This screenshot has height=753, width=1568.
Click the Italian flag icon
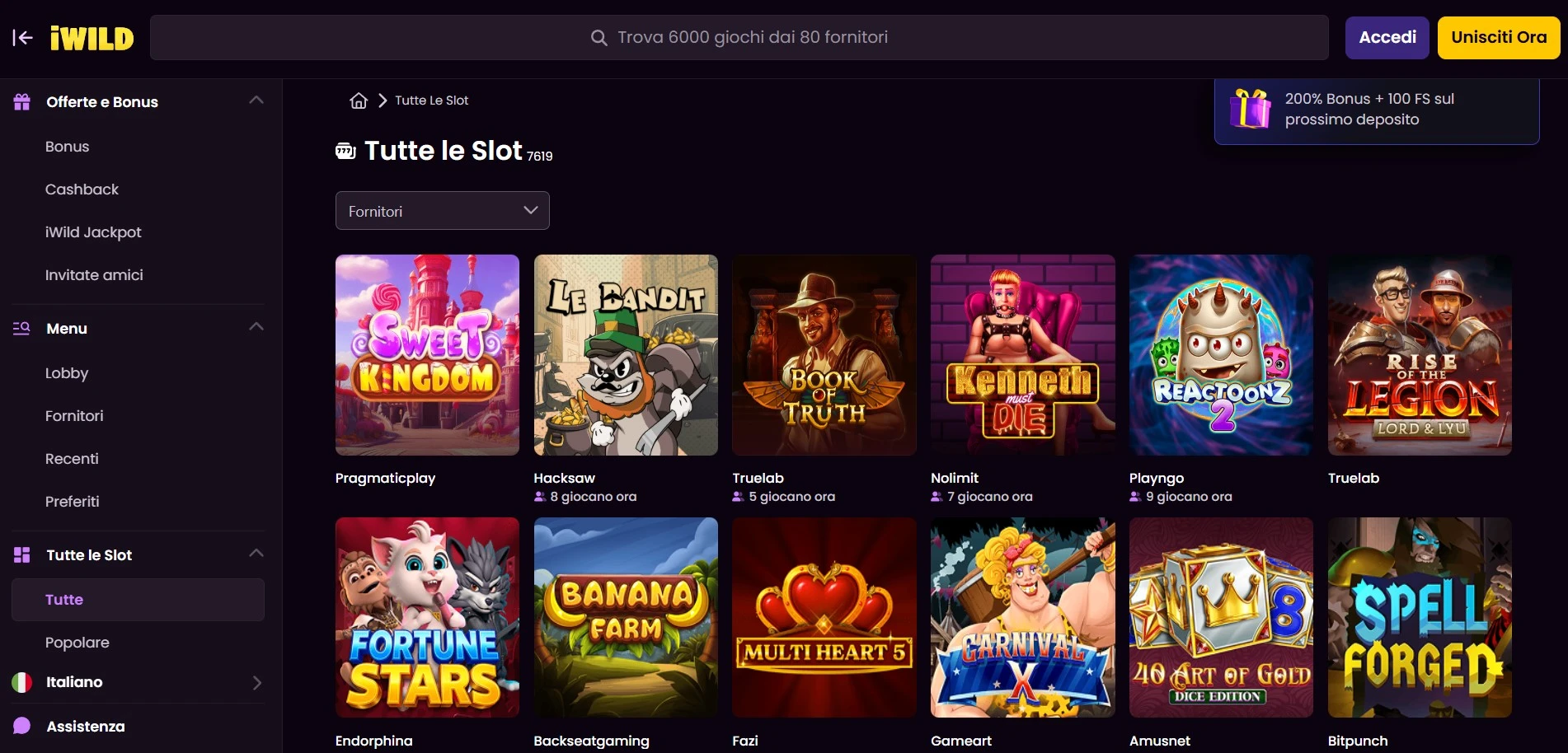(22, 682)
